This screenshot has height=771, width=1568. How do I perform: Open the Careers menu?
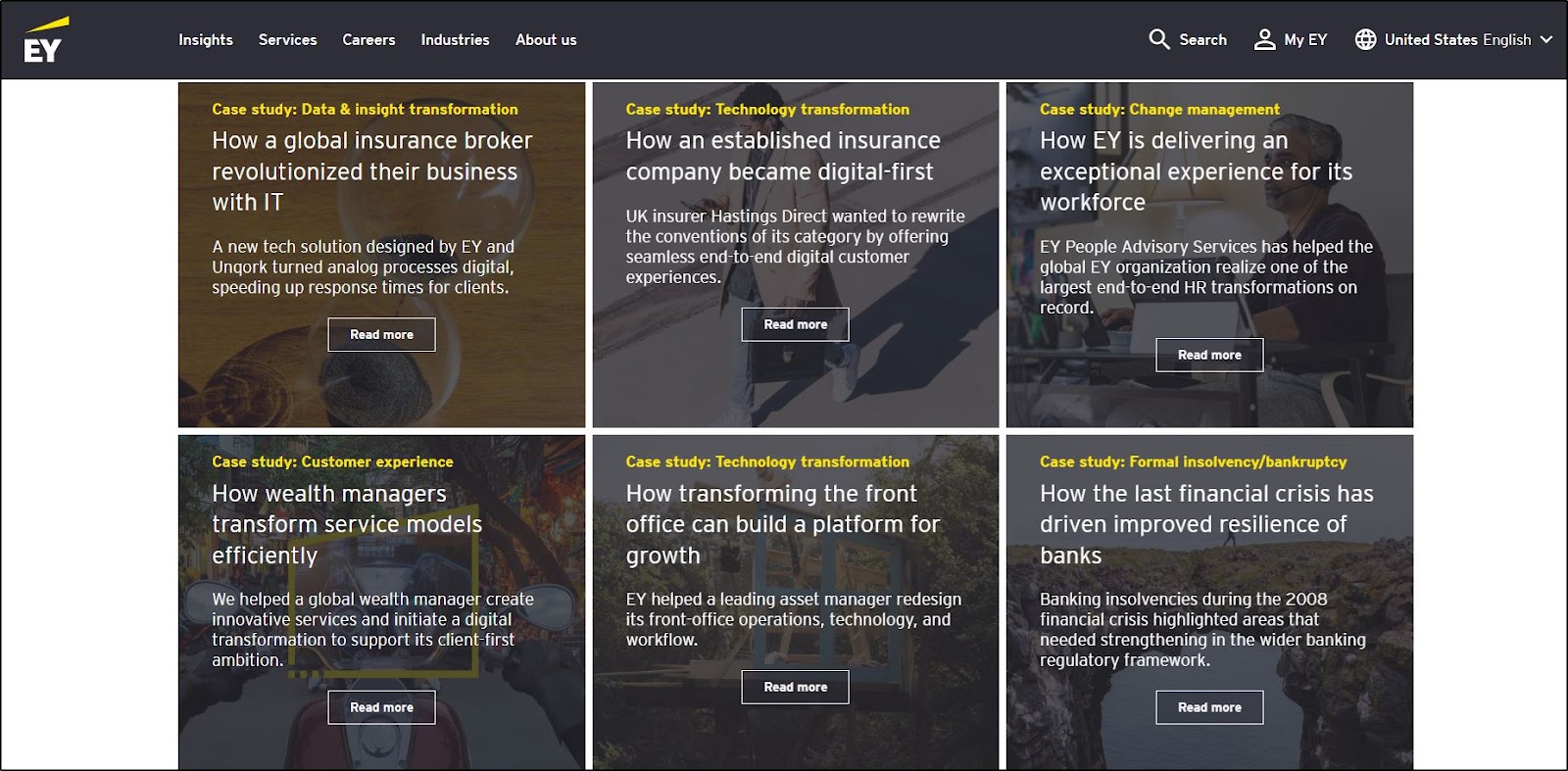tap(368, 40)
